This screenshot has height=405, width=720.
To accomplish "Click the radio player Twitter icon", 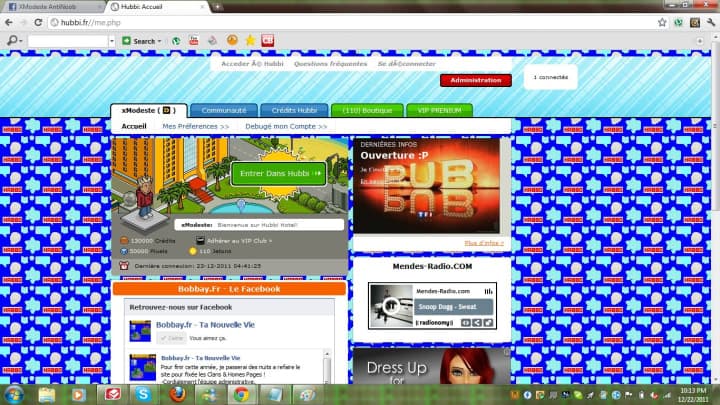I will point(488,323).
